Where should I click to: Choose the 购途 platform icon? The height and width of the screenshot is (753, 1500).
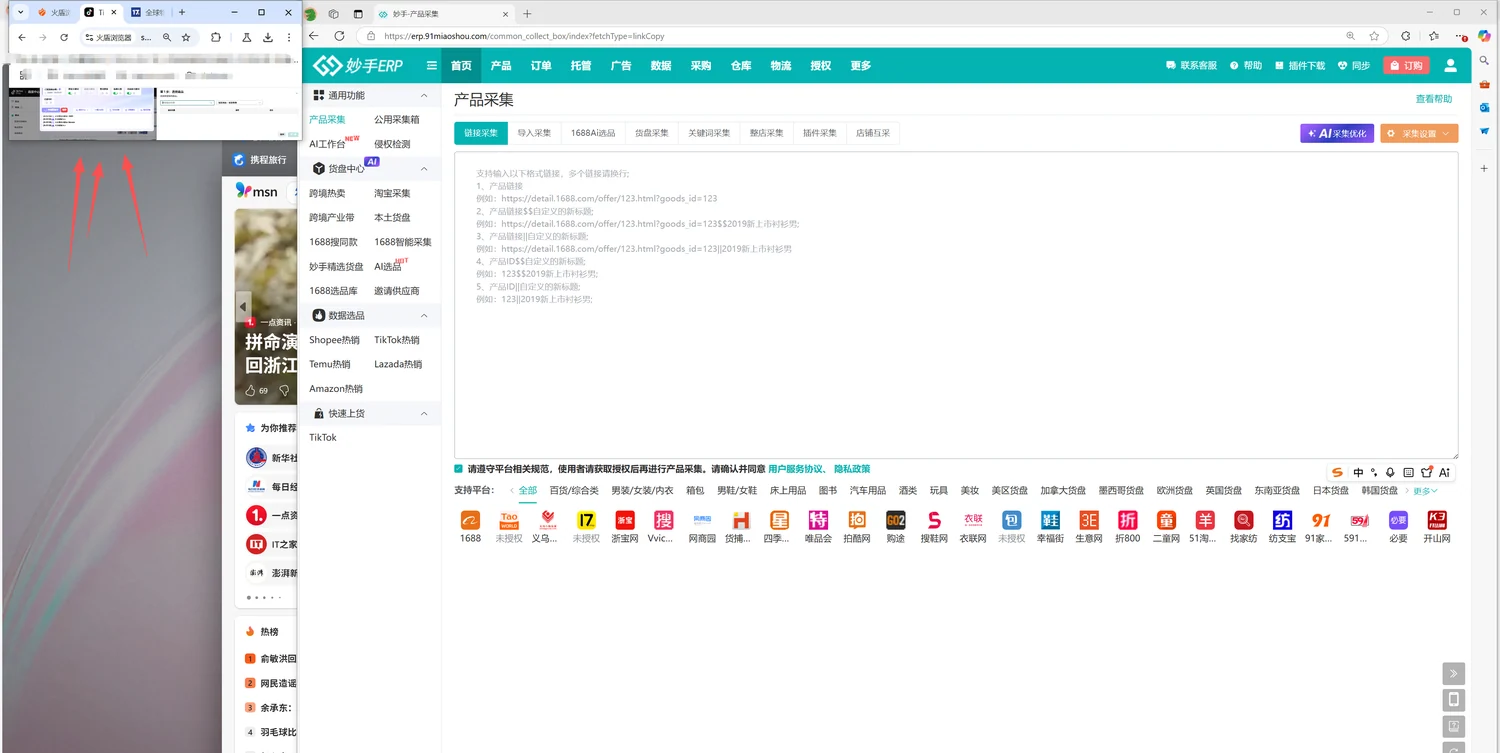[x=896, y=520]
